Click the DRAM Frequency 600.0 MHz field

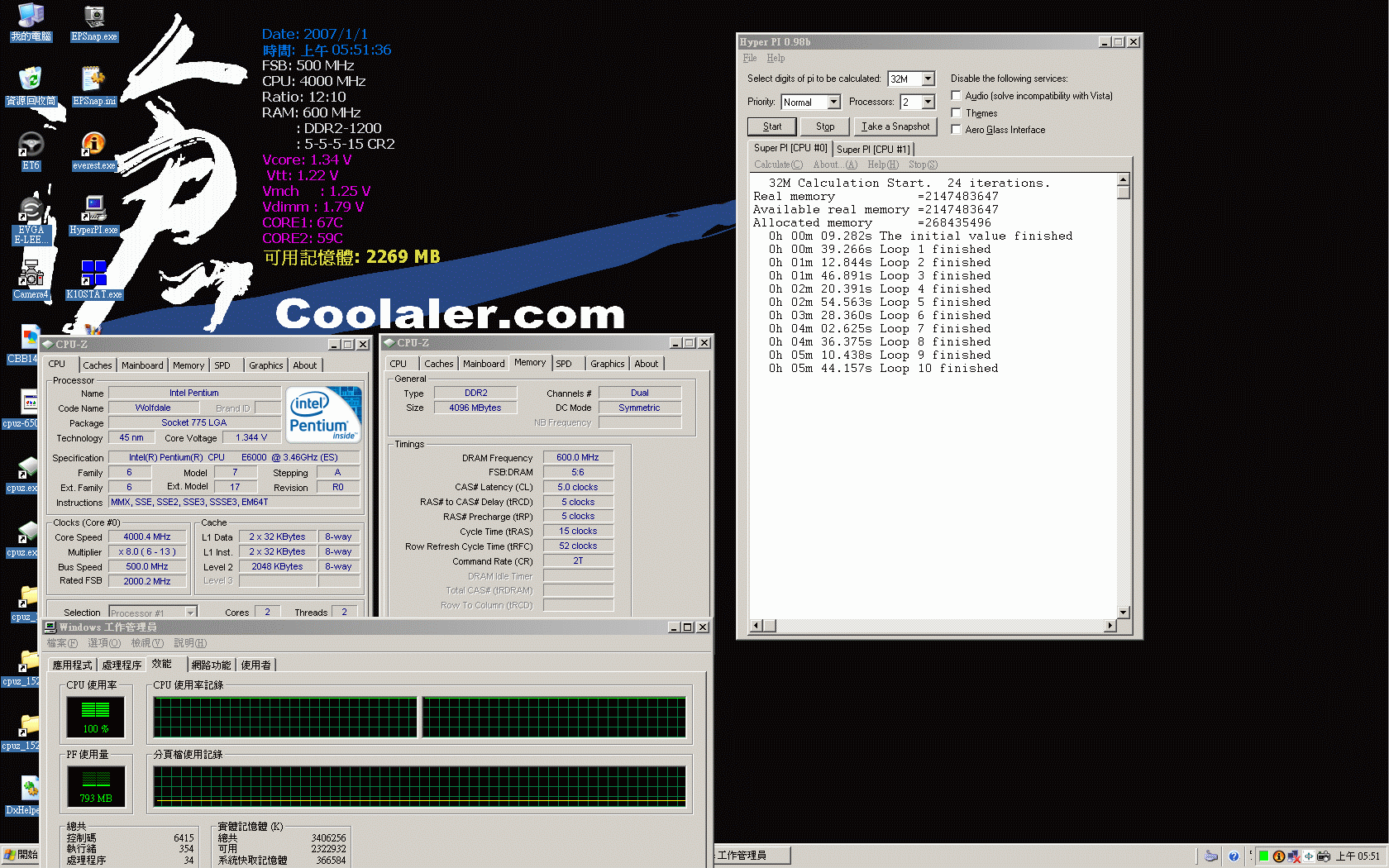578,457
